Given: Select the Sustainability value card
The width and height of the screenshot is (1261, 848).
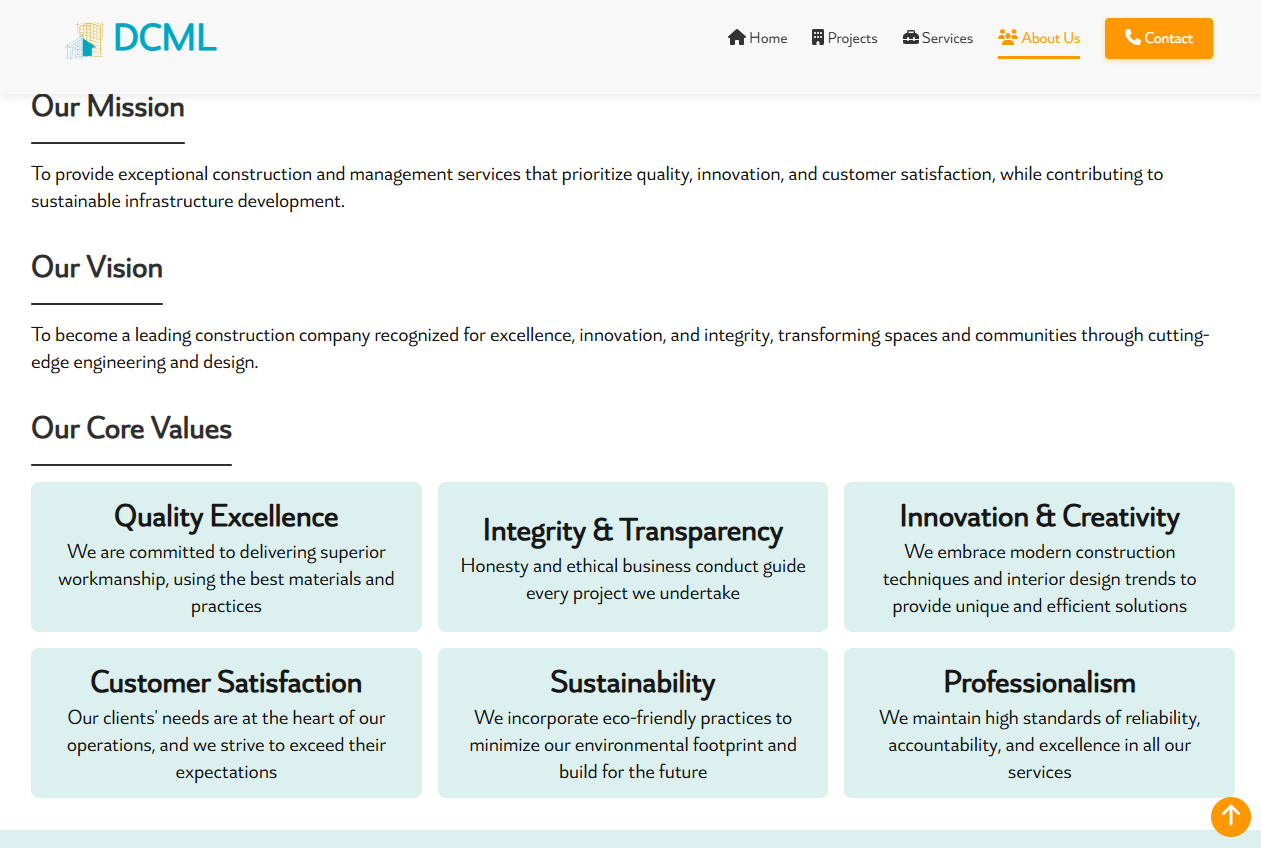Looking at the screenshot, I should 633,723.
